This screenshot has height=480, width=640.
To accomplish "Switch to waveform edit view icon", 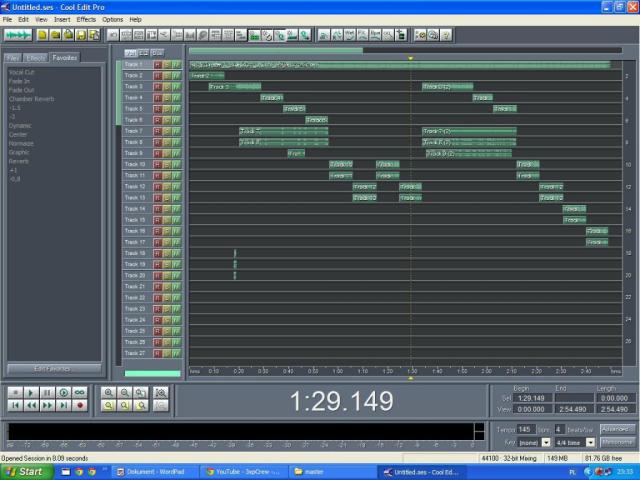I will tap(18, 35).
